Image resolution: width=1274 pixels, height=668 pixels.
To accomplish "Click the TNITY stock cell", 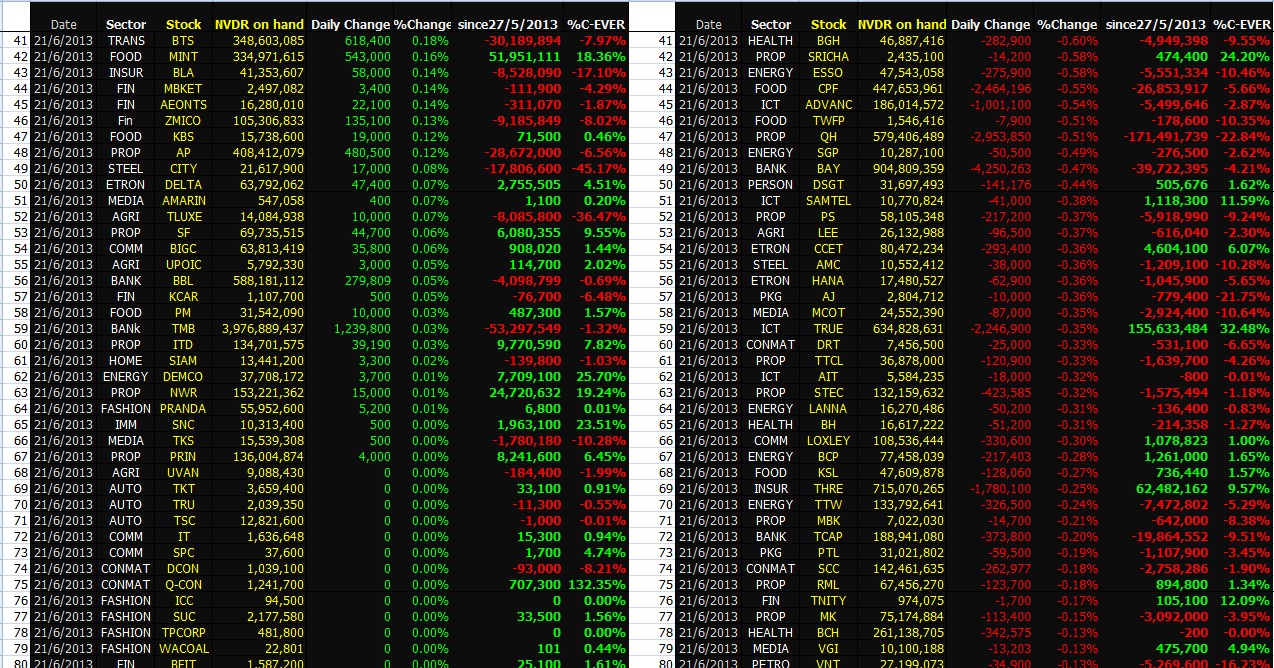I will tap(828, 601).
